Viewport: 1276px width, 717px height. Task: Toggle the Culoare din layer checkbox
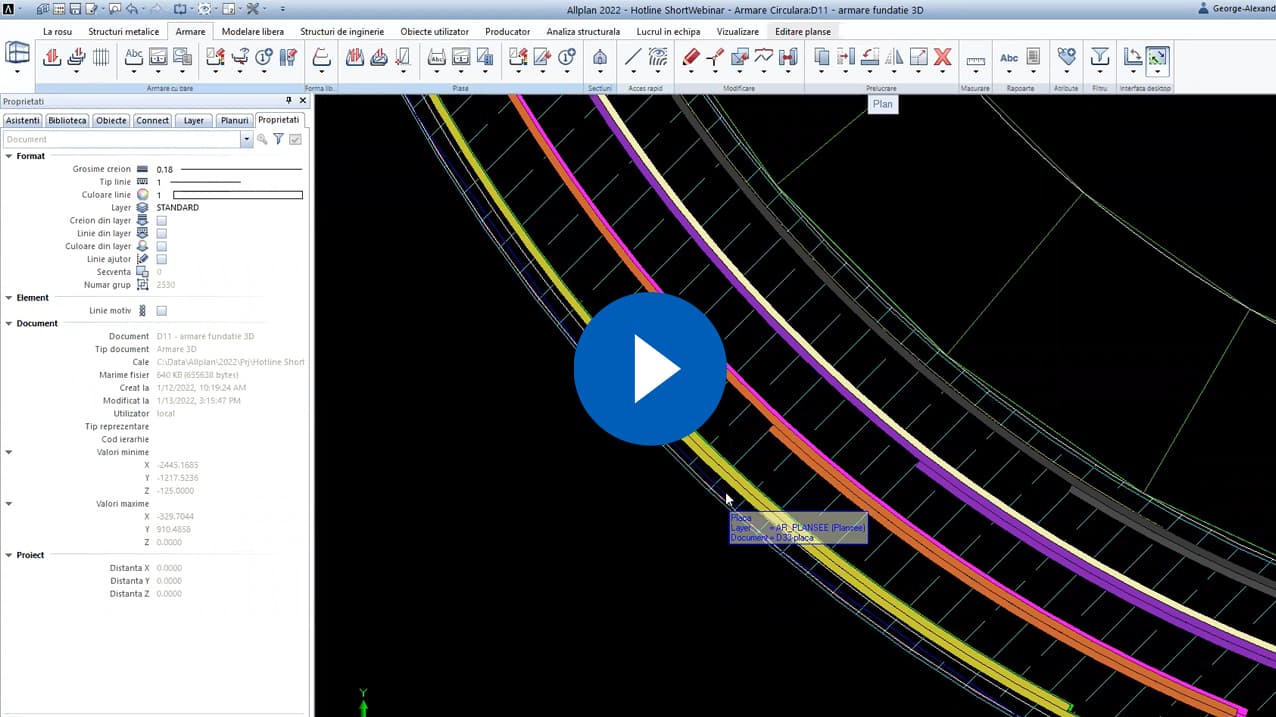point(162,247)
